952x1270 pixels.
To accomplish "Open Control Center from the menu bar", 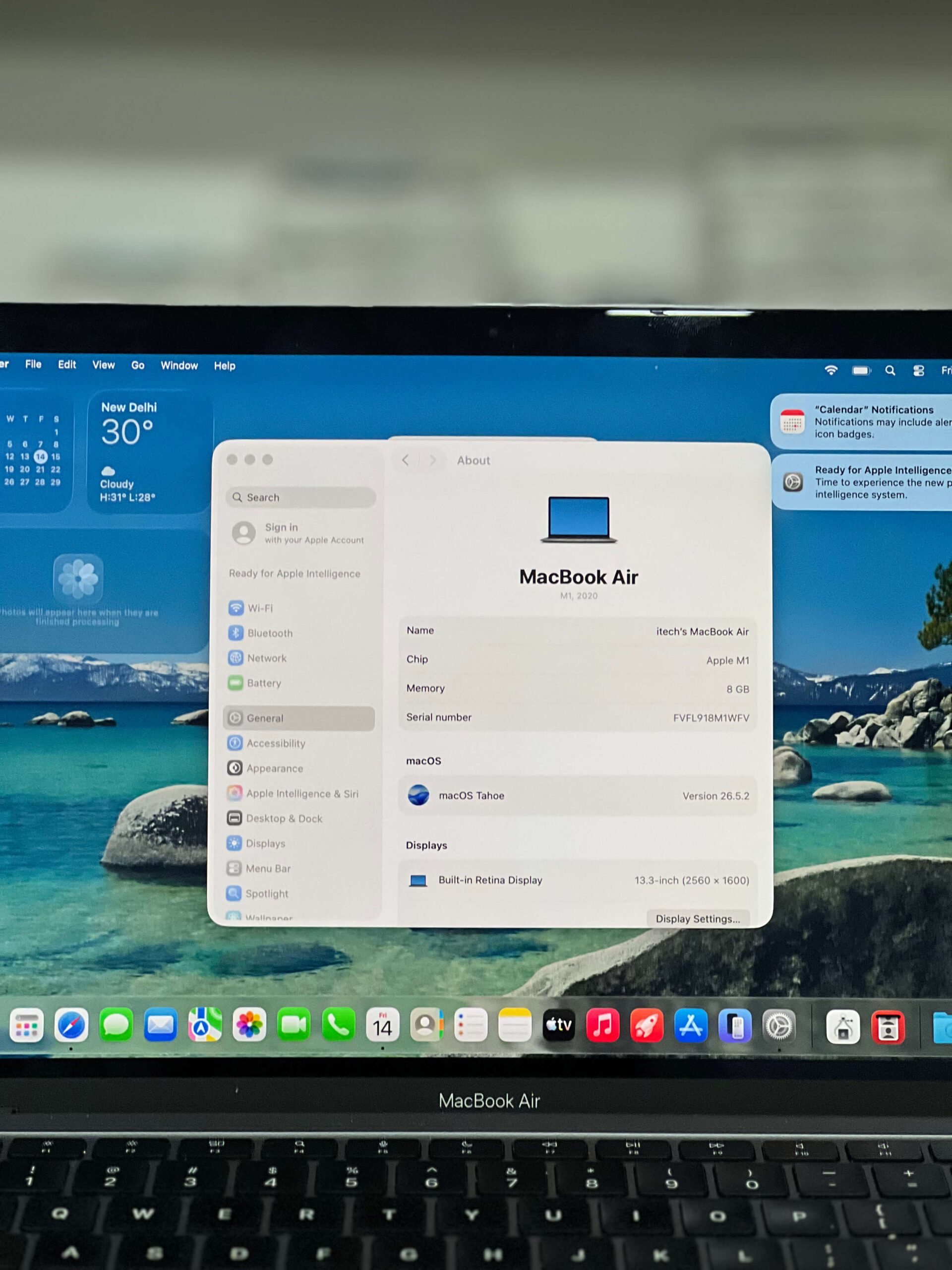I will click(x=919, y=371).
